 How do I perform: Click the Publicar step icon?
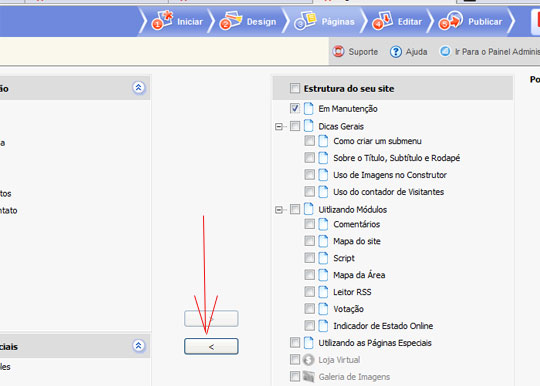point(450,20)
